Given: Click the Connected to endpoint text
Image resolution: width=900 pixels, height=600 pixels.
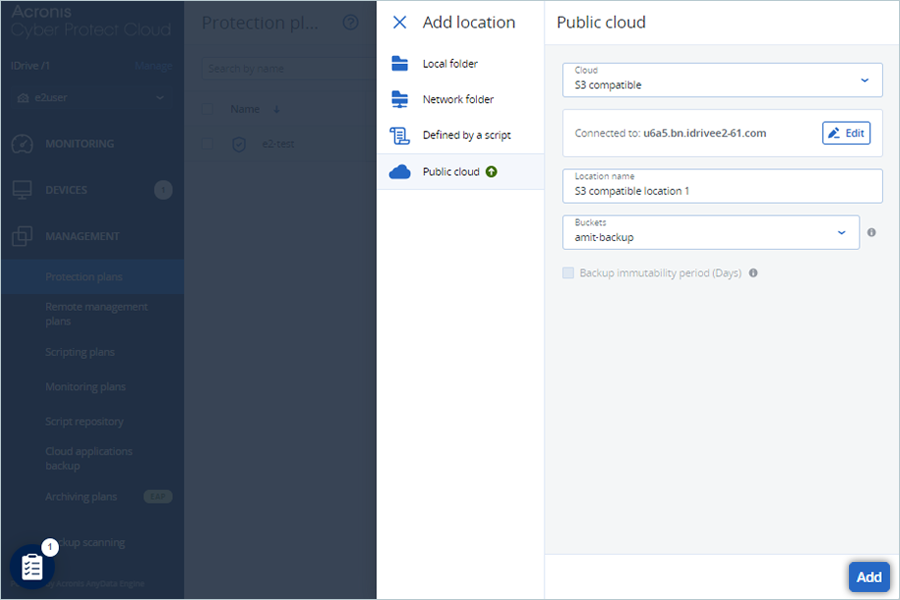Looking at the screenshot, I should (x=670, y=133).
